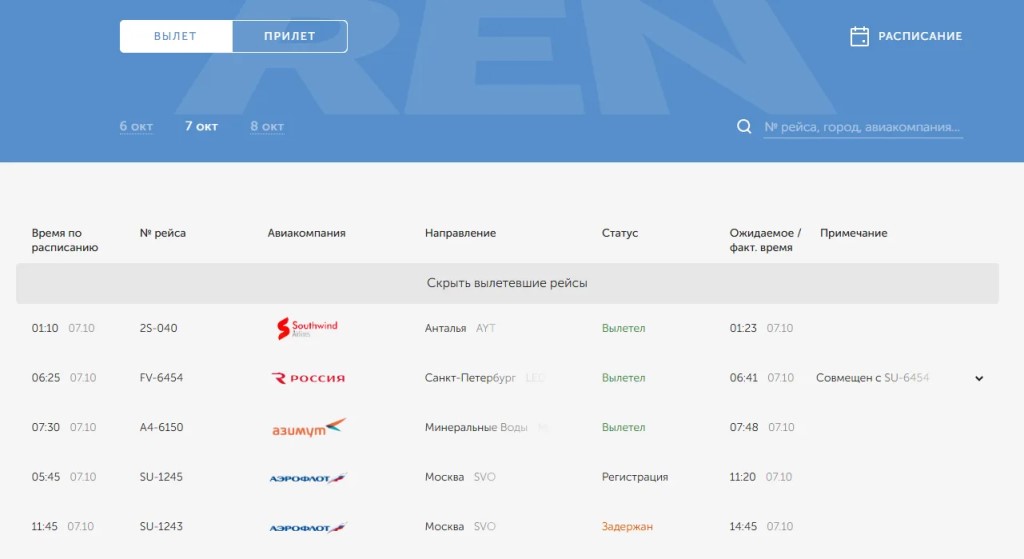The width and height of the screenshot is (1024, 559).
Task: Select flight number A4-6150
Action: coord(161,427)
